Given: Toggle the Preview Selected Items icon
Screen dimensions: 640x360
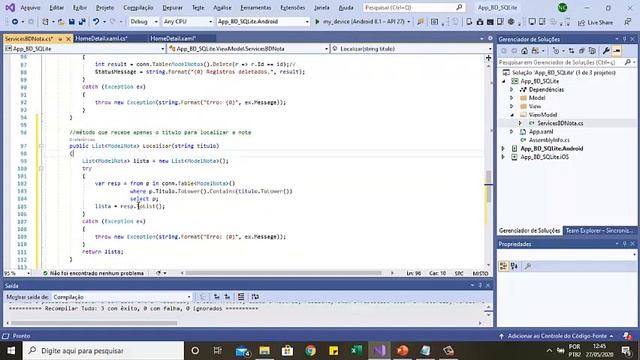Looking at the screenshot, I should click(x=617, y=51).
